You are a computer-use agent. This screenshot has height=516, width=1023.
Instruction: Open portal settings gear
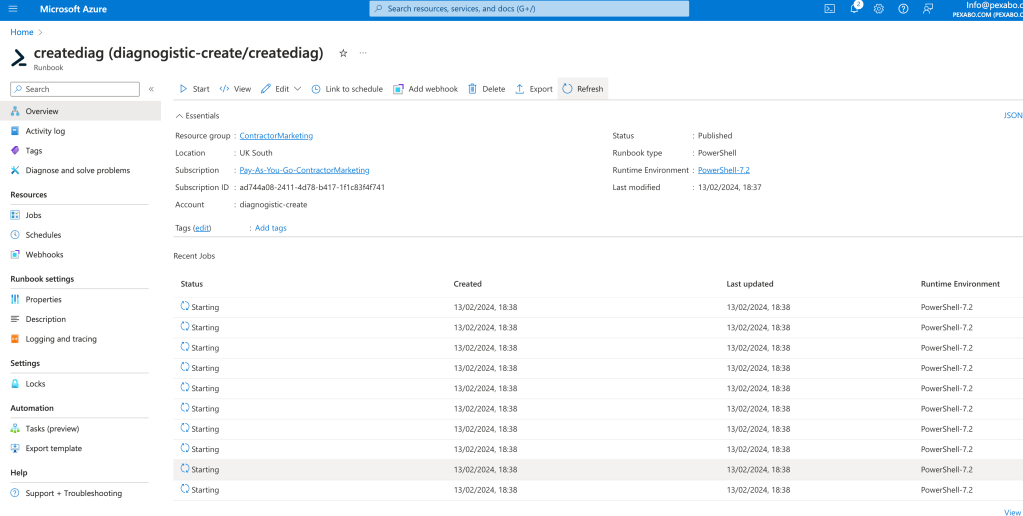pyautogui.click(x=879, y=9)
